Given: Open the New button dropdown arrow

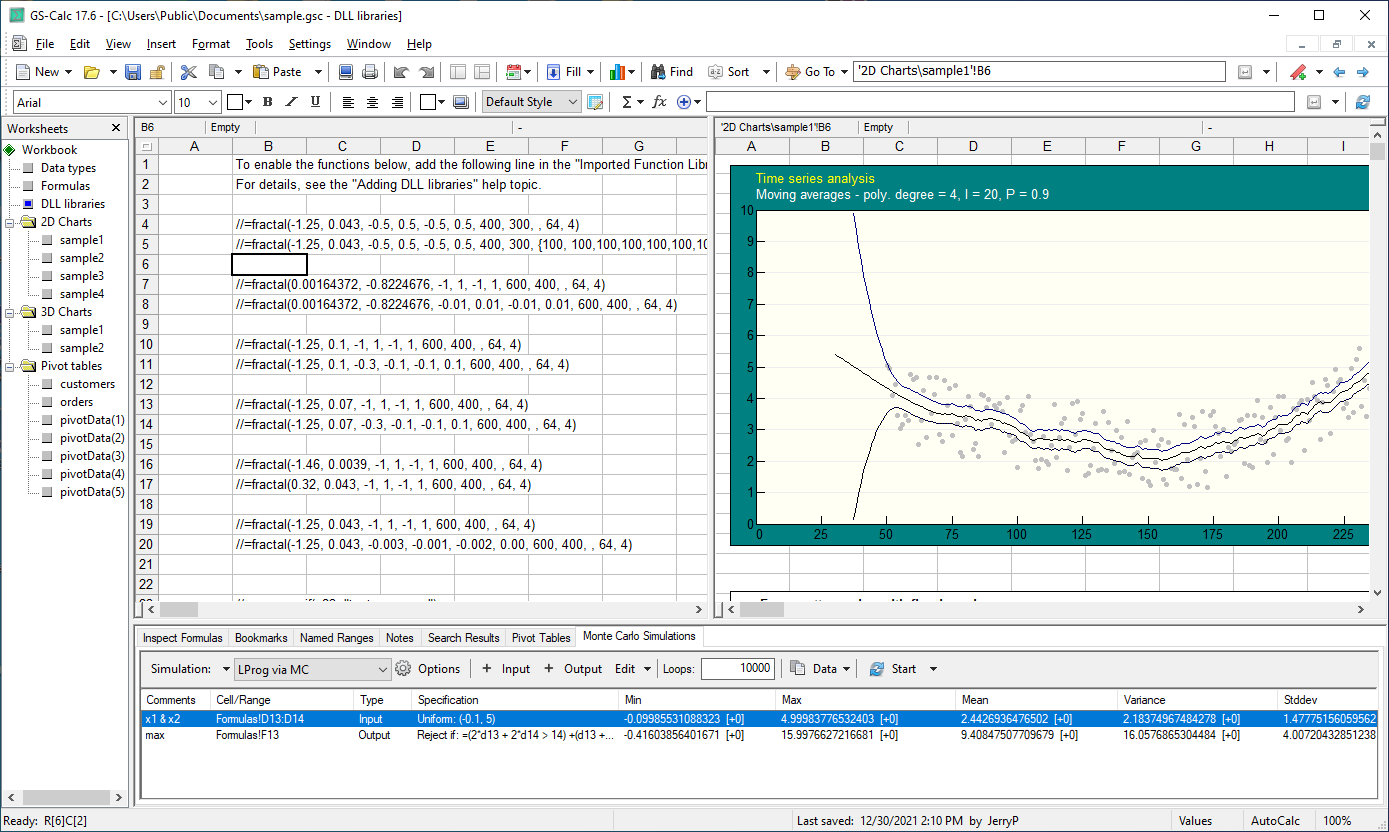Looking at the screenshot, I should pyautogui.click(x=68, y=72).
